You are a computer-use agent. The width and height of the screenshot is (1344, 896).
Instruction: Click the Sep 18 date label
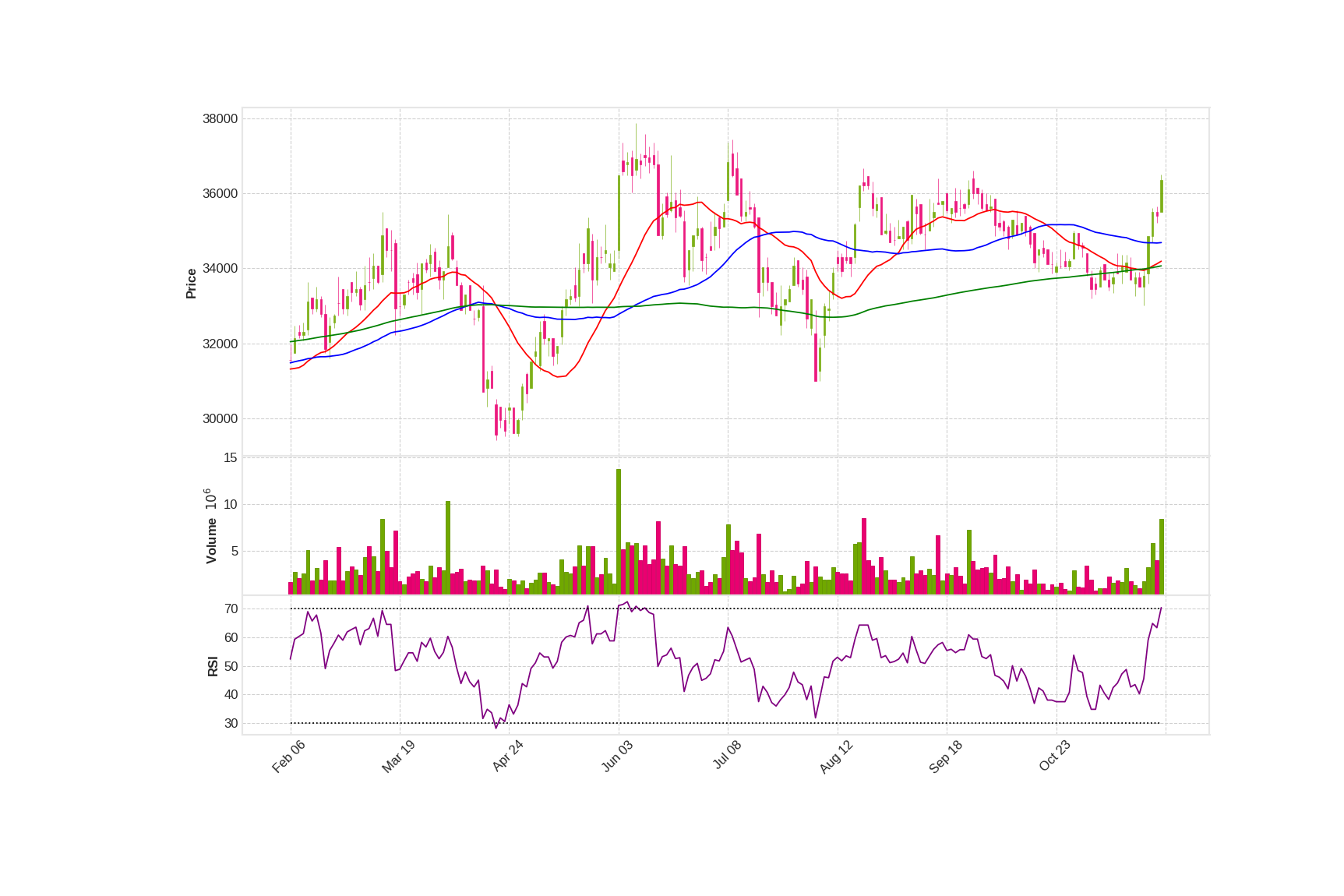pyautogui.click(x=946, y=757)
